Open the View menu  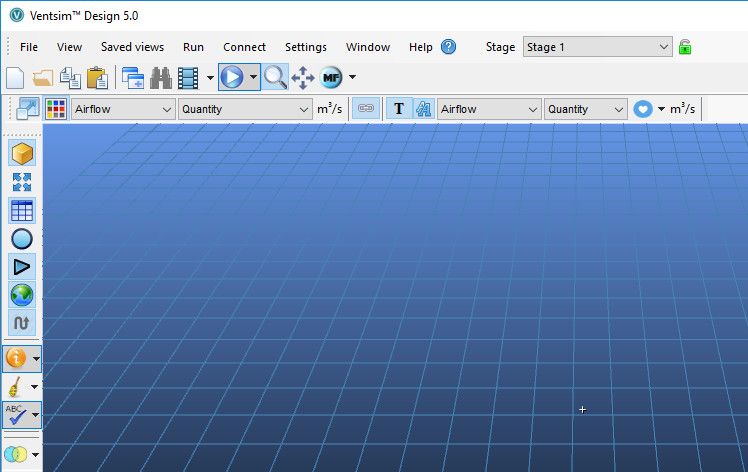tap(69, 47)
